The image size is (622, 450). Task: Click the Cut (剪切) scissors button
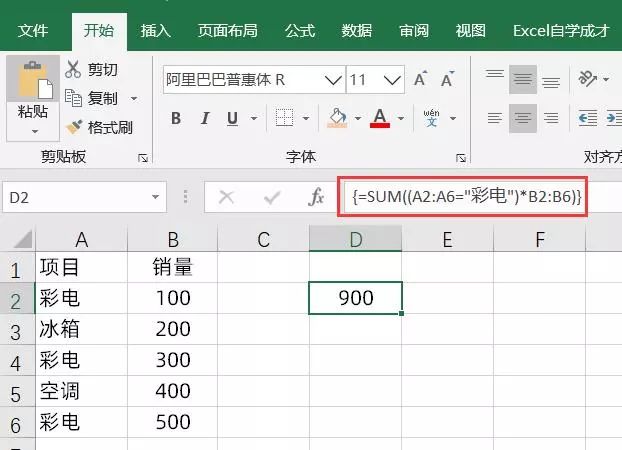click(92, 70)
